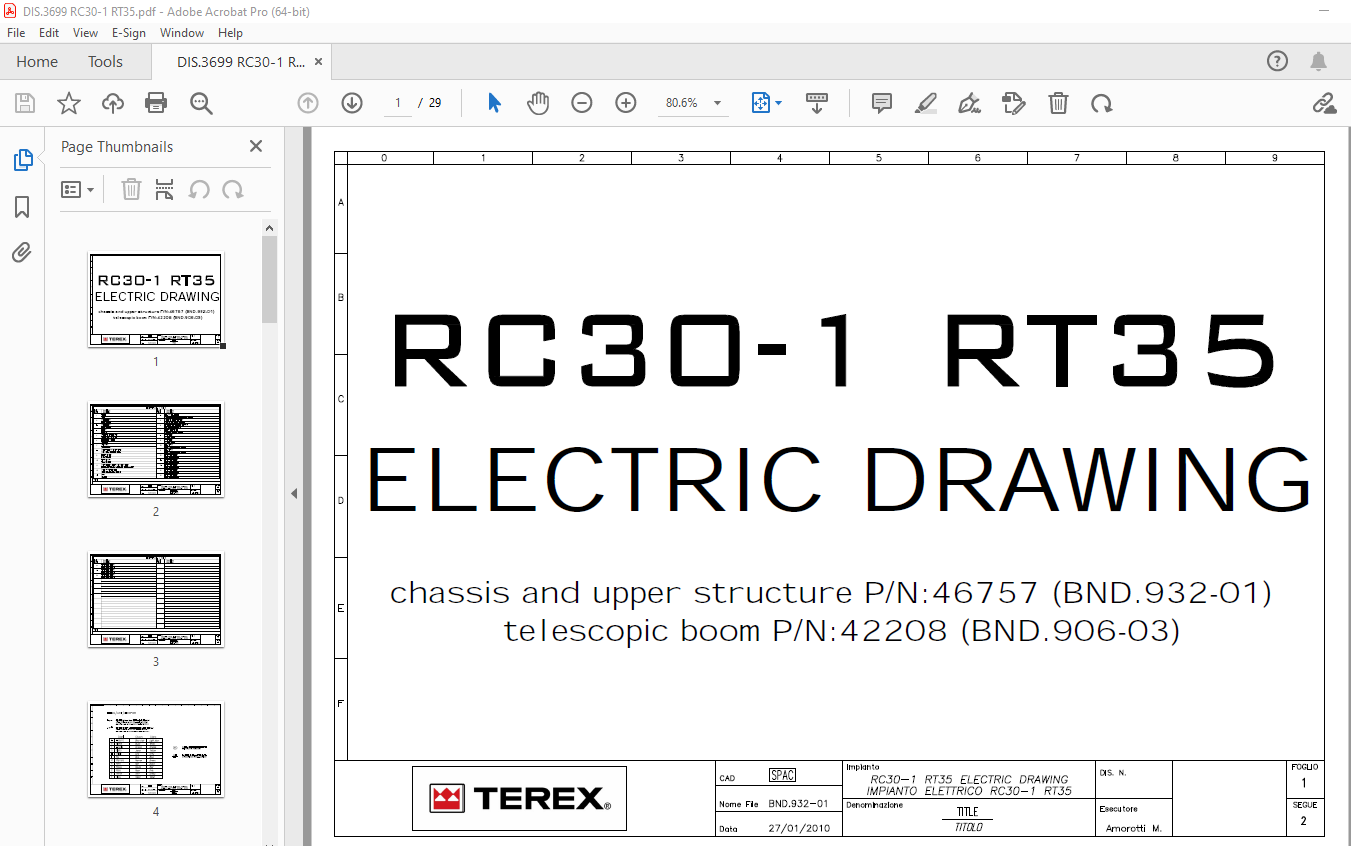The image size is (1351, 846).
Task: Select the DIS.3699 RC30-1 document tab
Action: tap(241, 61)
